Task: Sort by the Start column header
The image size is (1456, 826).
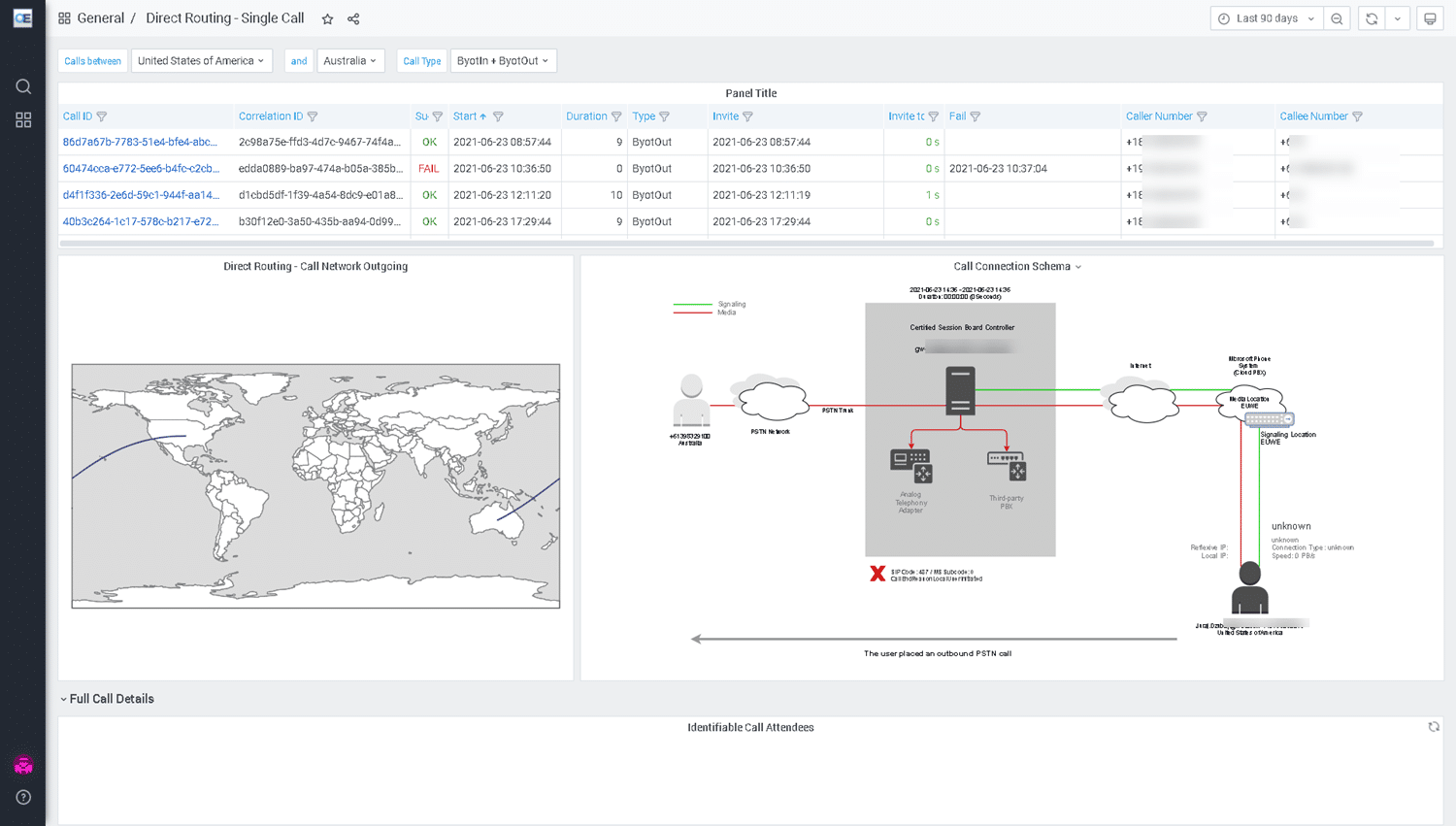Action: (x=465, y=116)
